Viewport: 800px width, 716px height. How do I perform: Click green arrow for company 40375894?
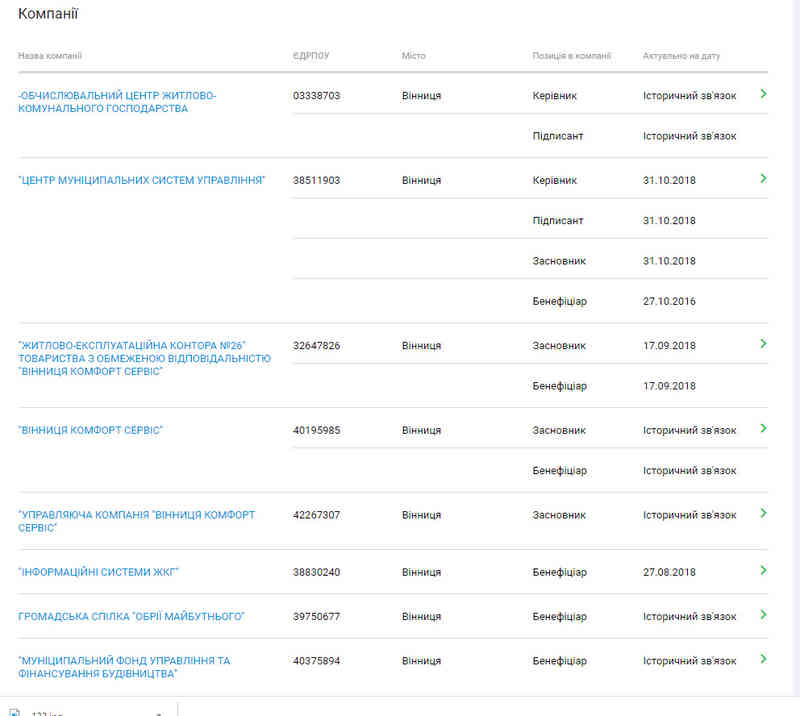point(763,660)
